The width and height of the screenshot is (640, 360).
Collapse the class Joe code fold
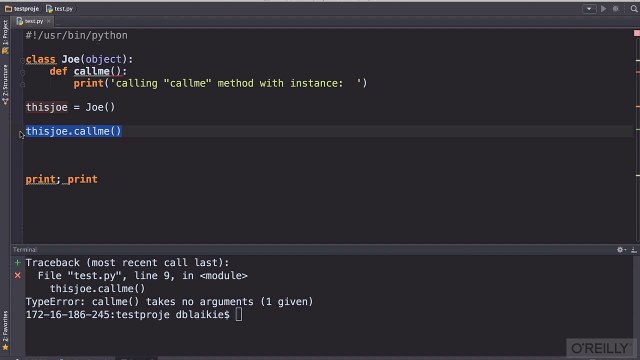(22, 60)
